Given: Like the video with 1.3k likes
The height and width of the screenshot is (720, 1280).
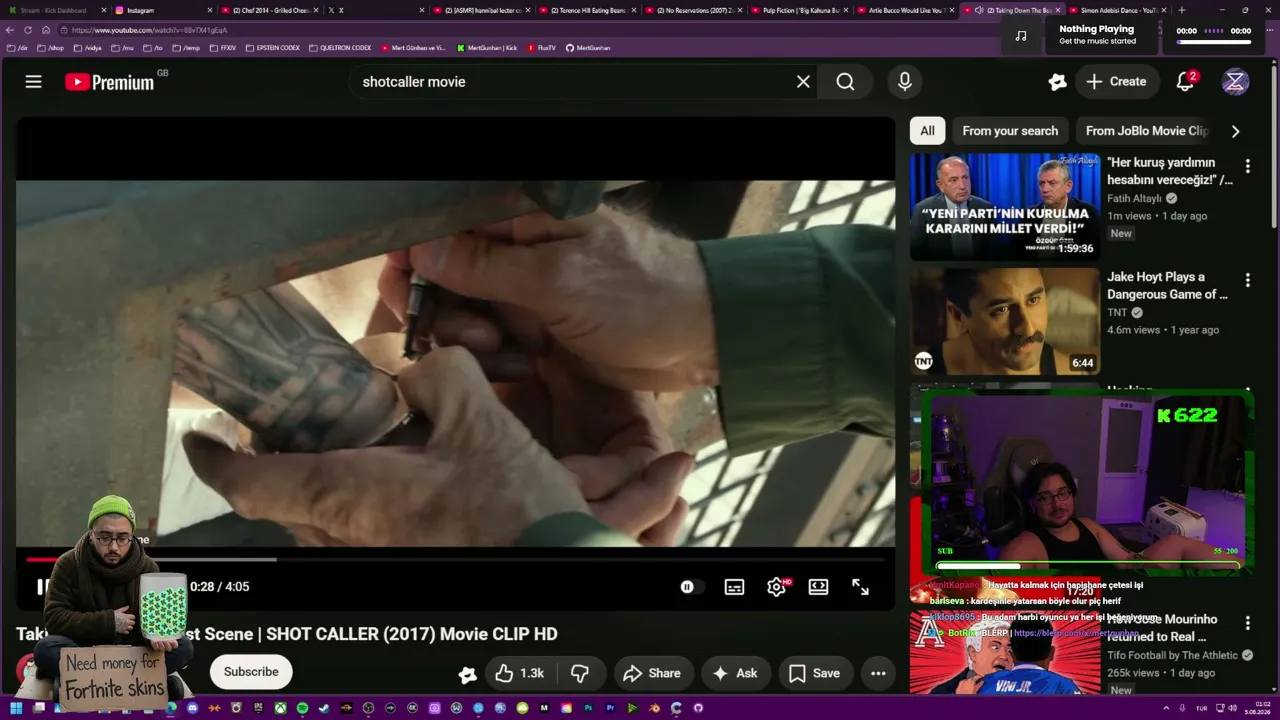Looking at the screenshot, I should [x=520, y=673].
